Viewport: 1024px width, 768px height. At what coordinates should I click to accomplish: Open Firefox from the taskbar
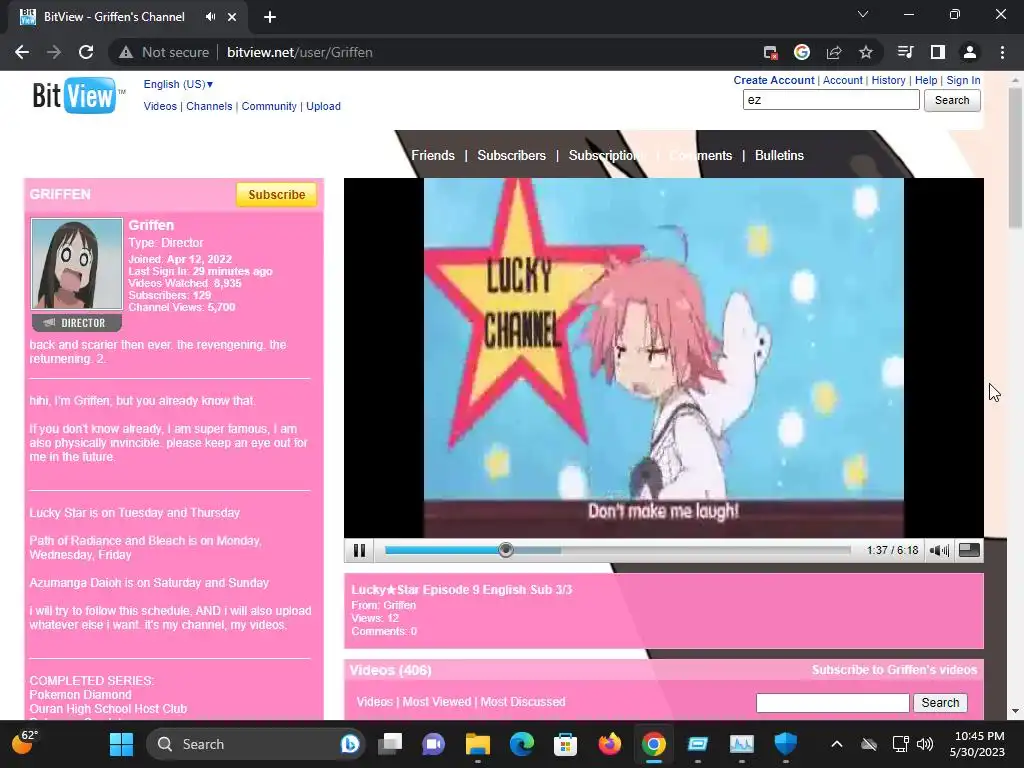click(x=609, y=744)
